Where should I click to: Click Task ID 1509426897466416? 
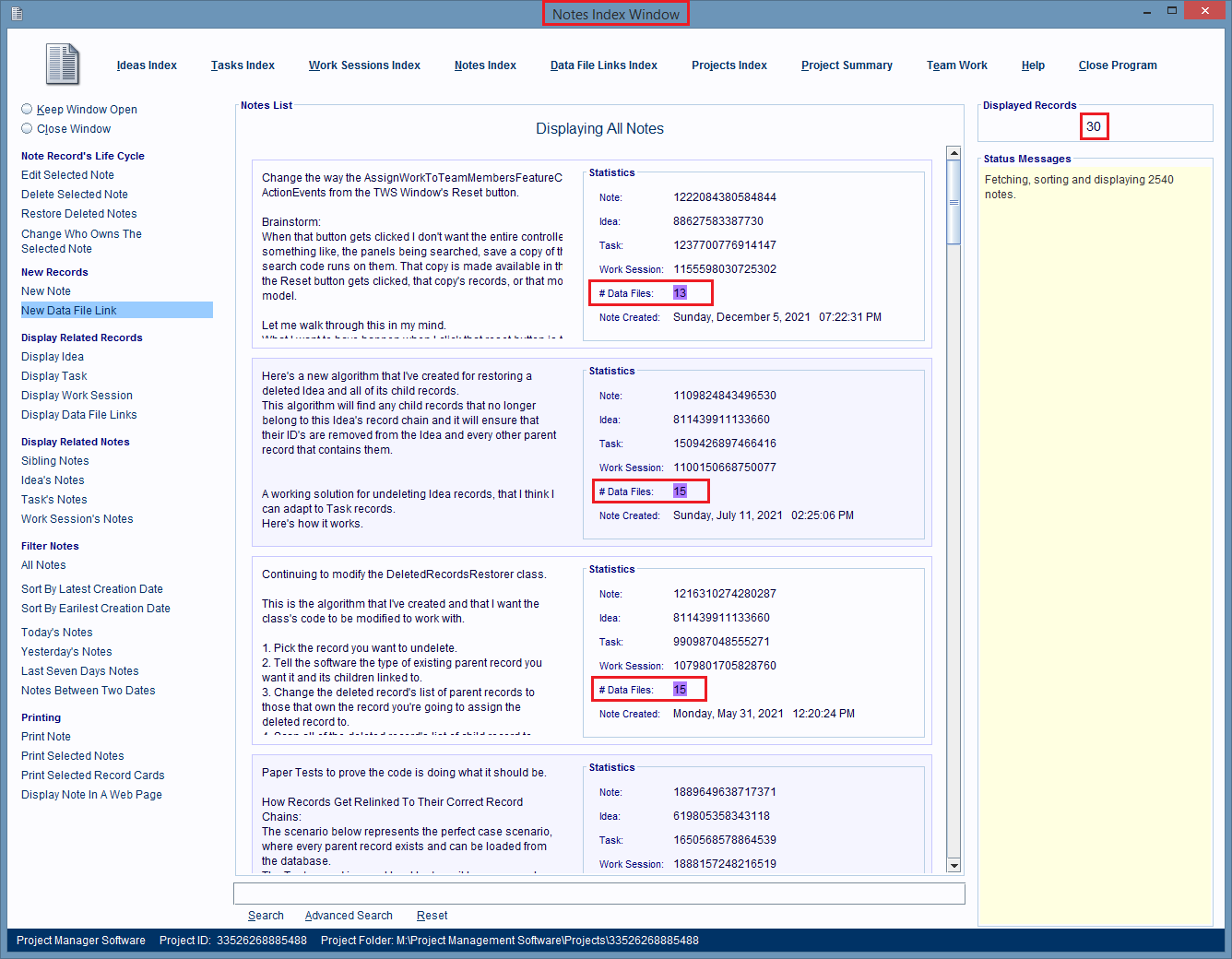point(725,444)
